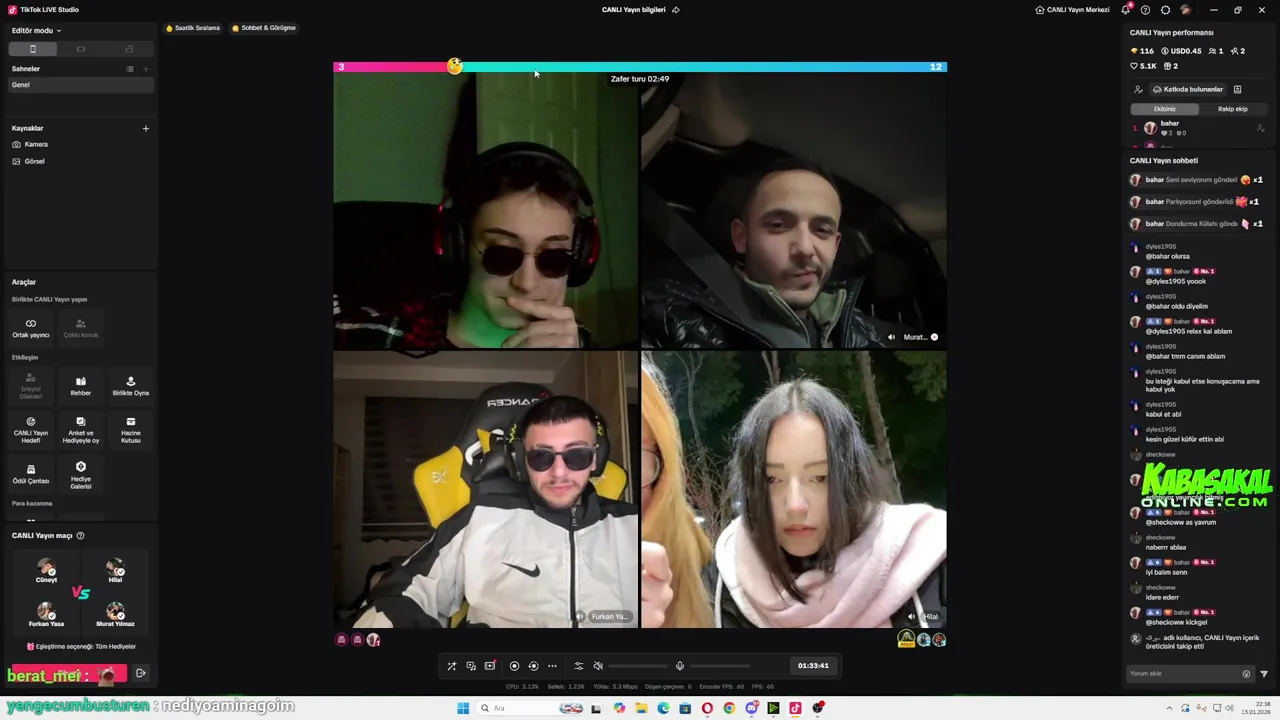Unmute the desktop speaker audio

[598, 666]
